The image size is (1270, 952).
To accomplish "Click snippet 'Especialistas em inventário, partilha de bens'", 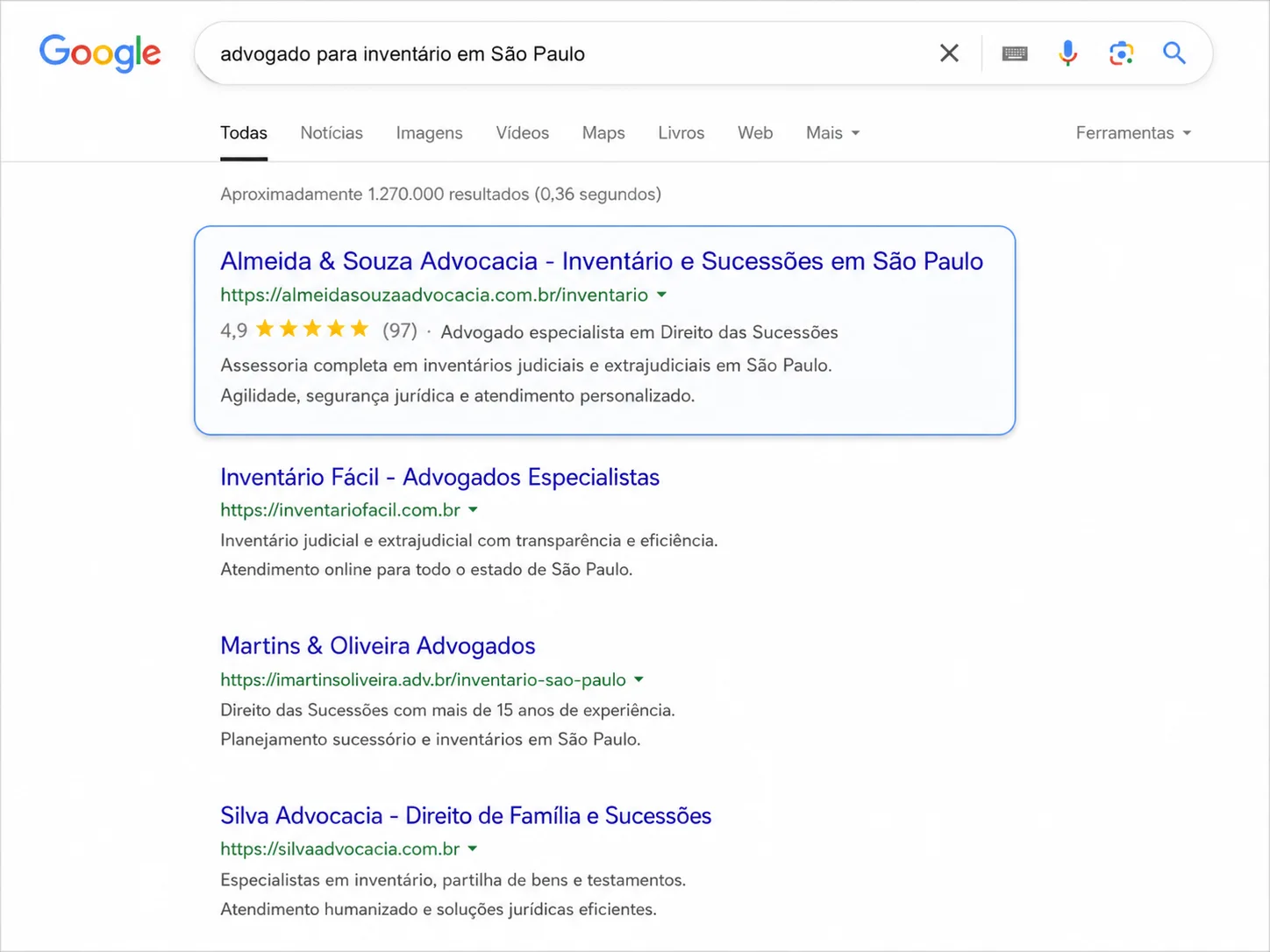I will (453, 880).
